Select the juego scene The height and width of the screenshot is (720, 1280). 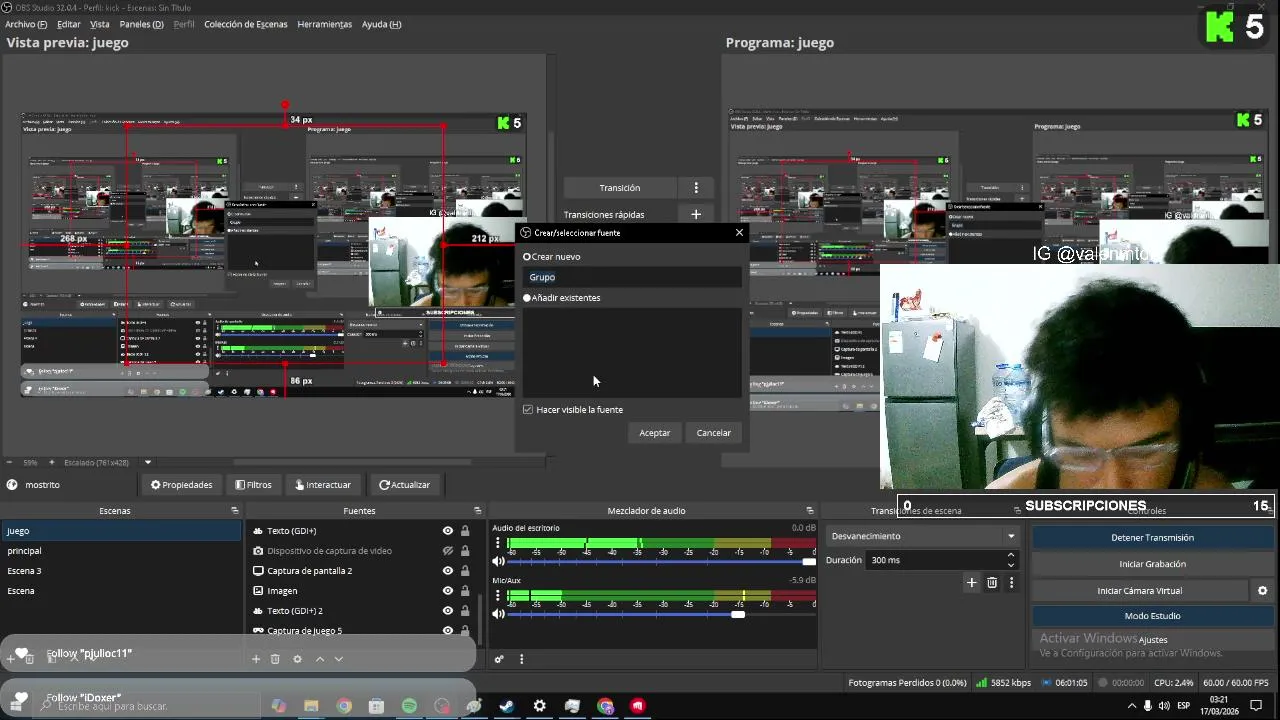(x=121, y=531)
